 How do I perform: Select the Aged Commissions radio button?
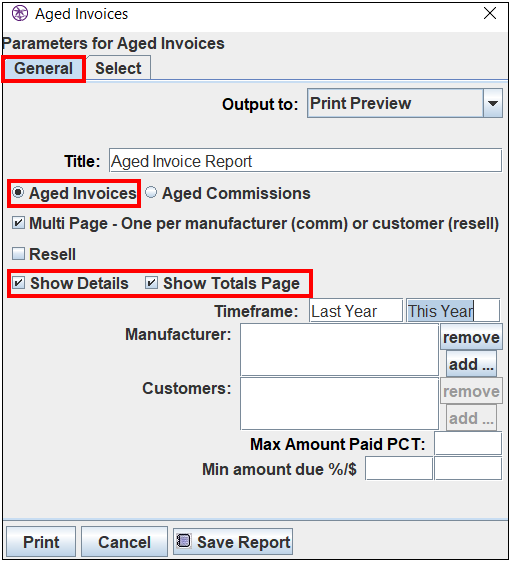click(151, 192)
